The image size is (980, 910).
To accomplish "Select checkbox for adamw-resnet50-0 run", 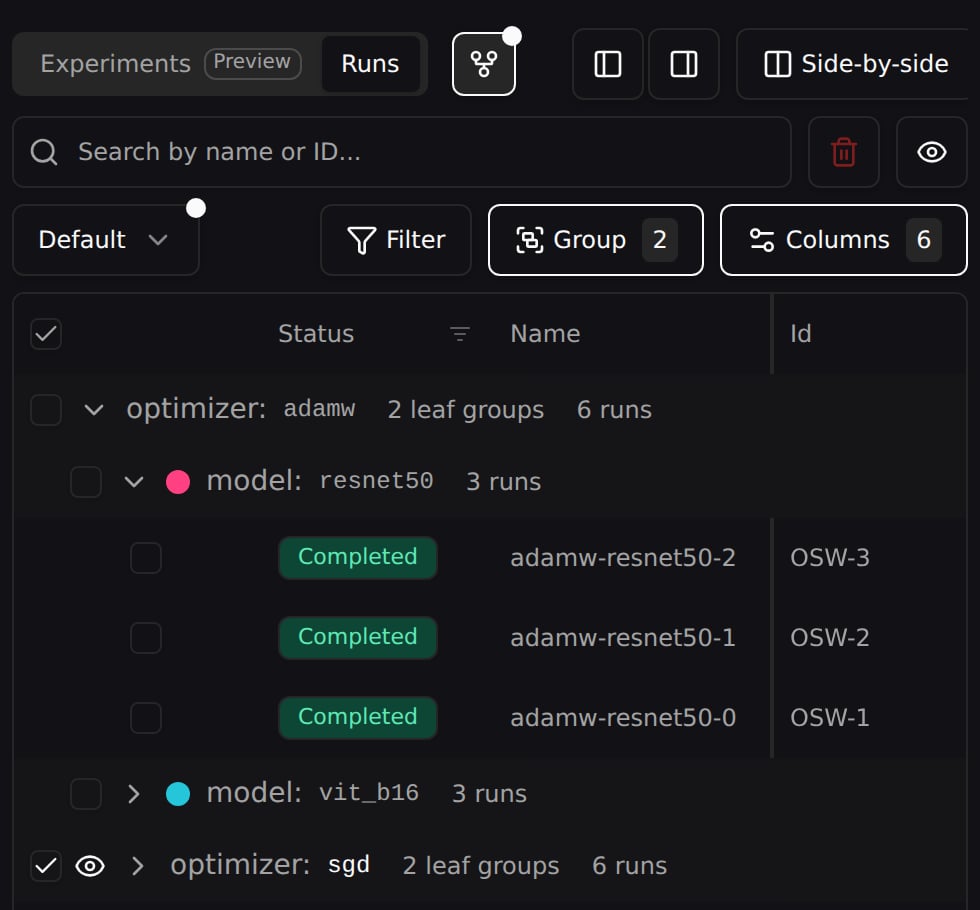I will point(146,718).
